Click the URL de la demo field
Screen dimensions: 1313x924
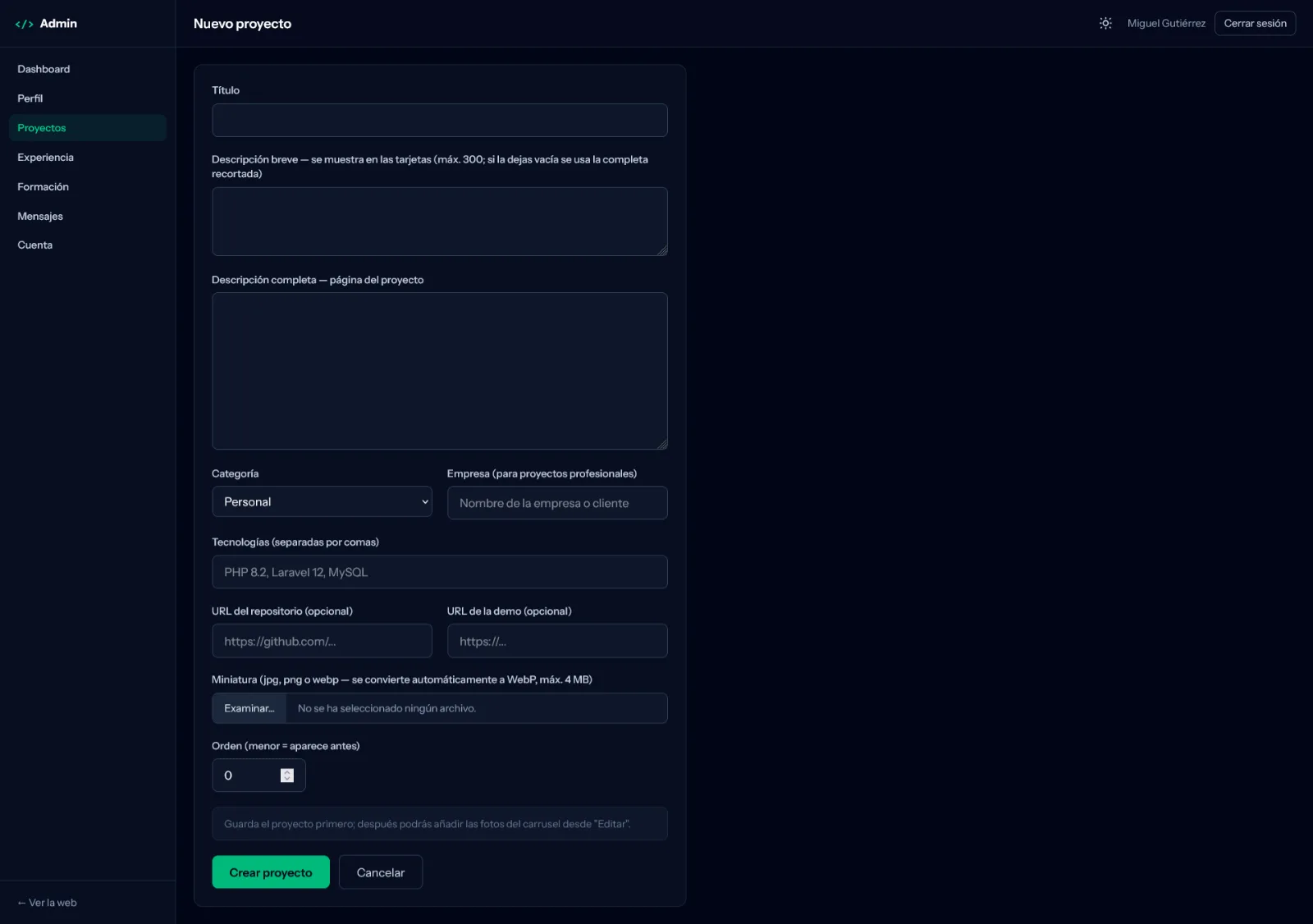pos(557,641)
